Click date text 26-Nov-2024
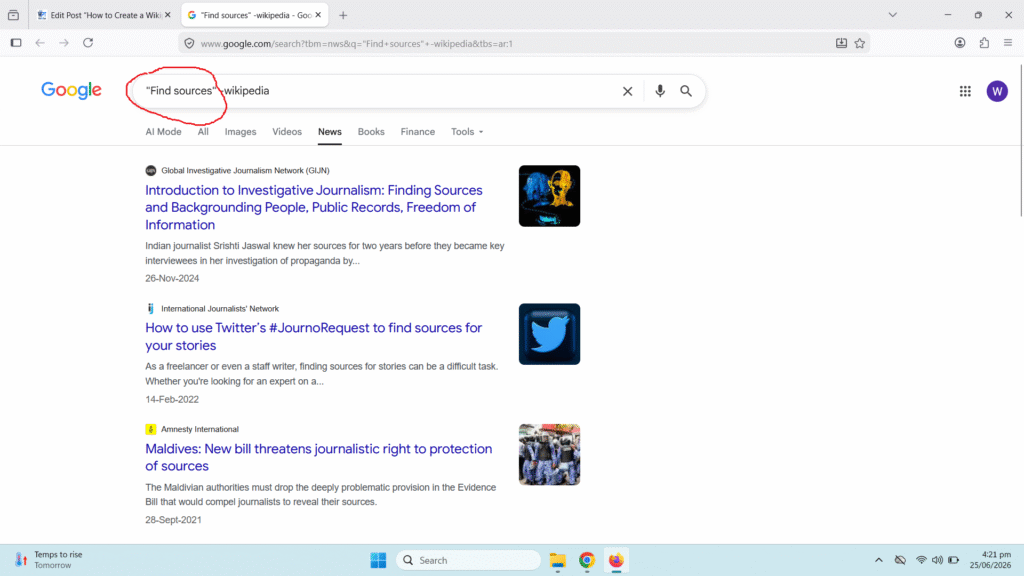Screen dimensions: 1024x576 (x=172, y=278)
